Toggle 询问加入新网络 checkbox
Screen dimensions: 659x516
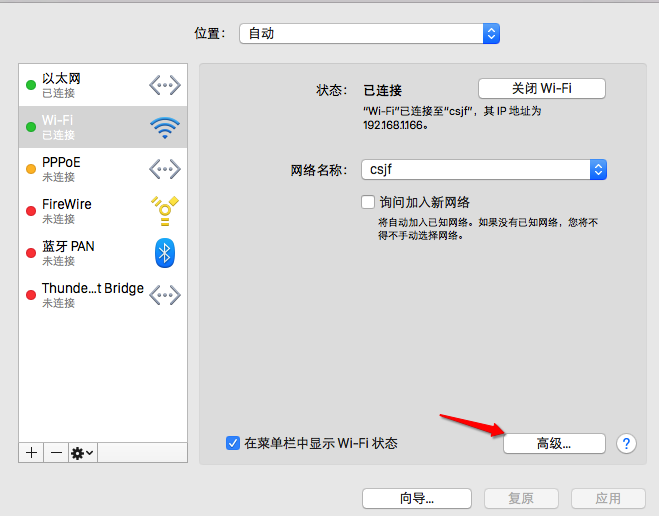coord(368,202)
